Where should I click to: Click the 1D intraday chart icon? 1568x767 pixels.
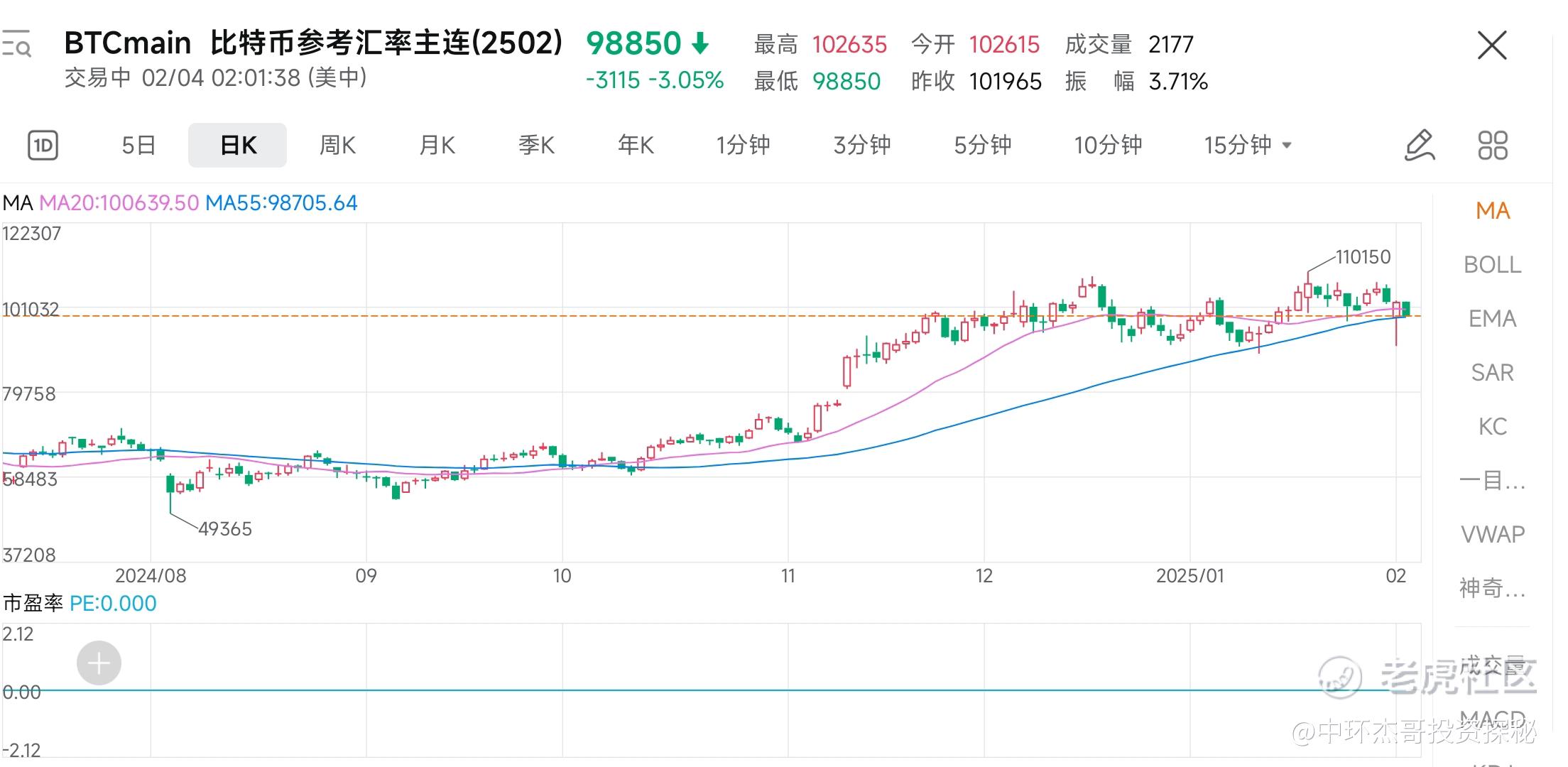point(43,146)
